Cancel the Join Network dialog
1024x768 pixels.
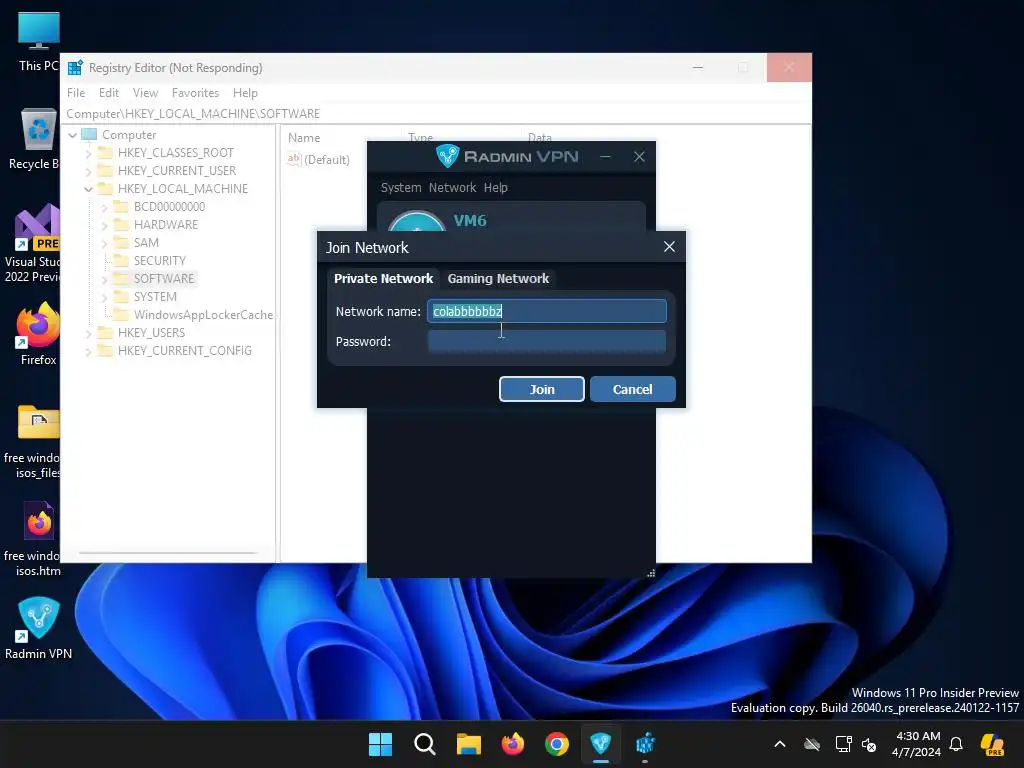632,389
